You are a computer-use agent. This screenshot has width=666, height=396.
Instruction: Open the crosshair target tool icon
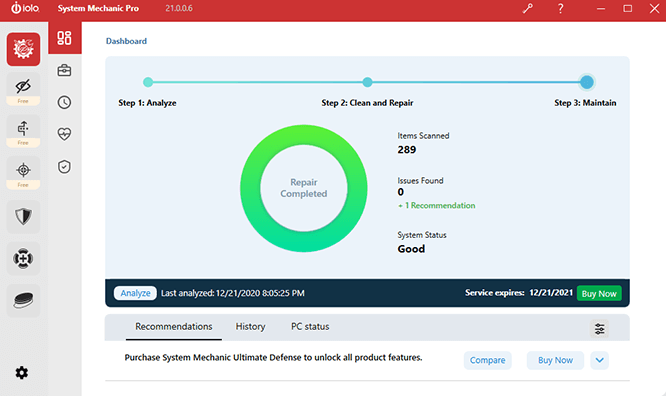tap(23, 172)
